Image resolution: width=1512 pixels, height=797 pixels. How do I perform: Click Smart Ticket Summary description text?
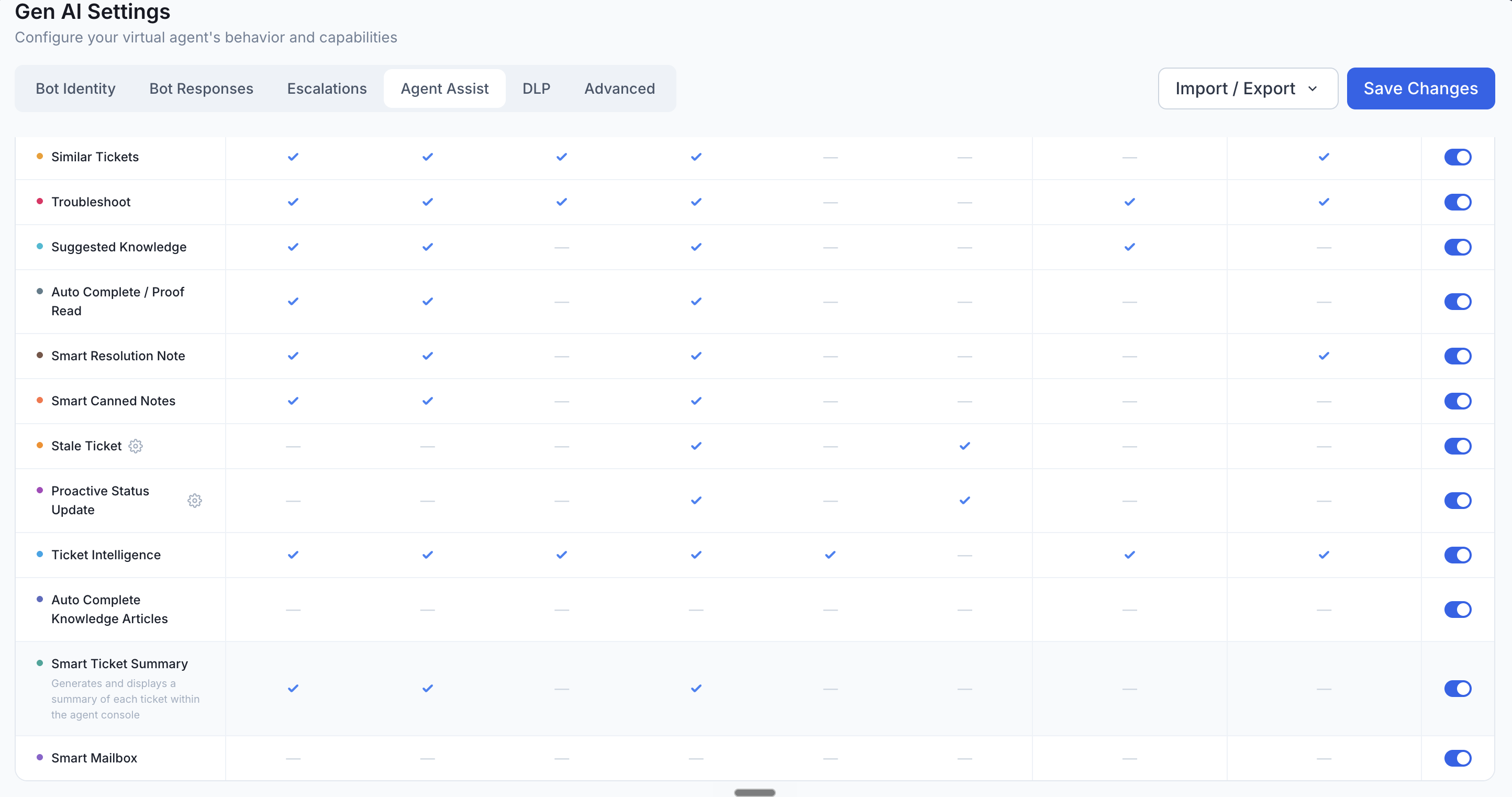click(x=125, y=699)
